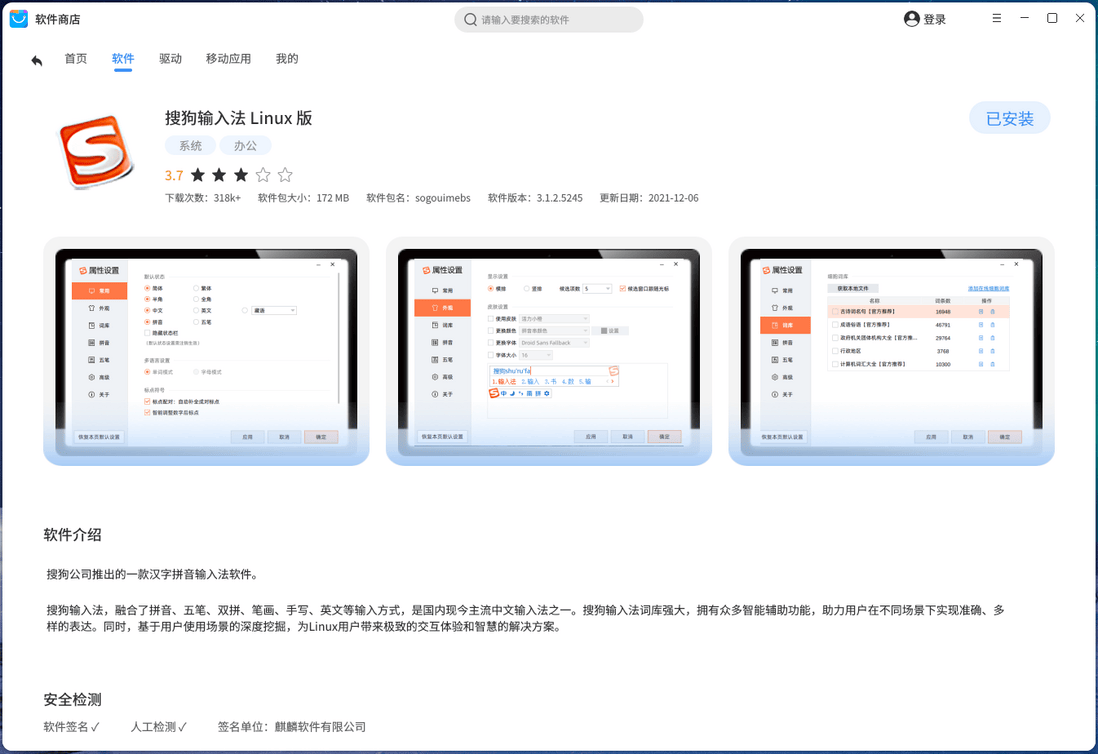Switch to the 首页 tab
Screen dimensions: 1098x754
click(75, 59)
